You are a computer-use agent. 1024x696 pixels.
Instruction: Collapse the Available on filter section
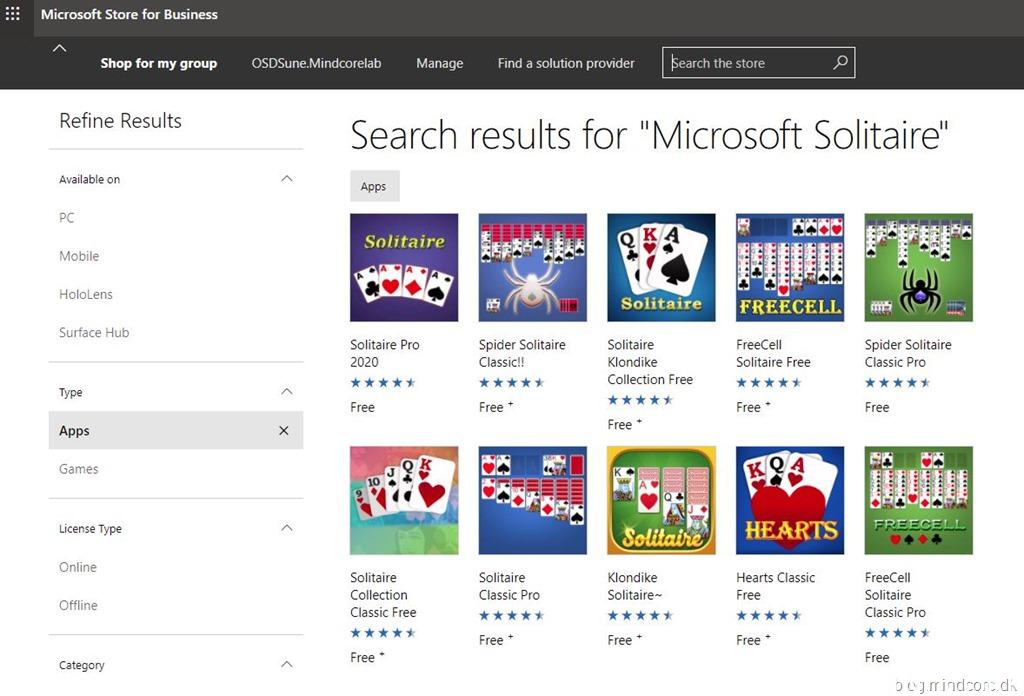(x=287, y=179)
